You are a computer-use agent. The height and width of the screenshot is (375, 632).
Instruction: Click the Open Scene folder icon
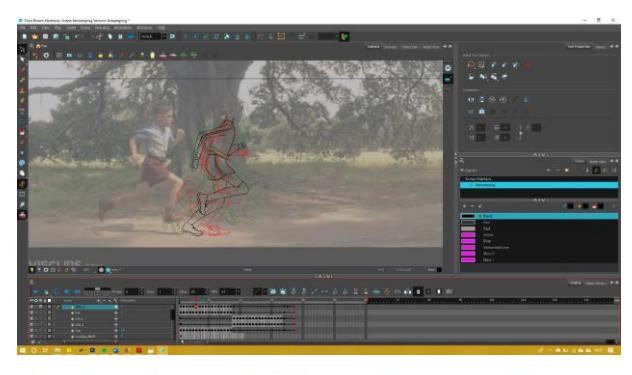tap(35, 37)
